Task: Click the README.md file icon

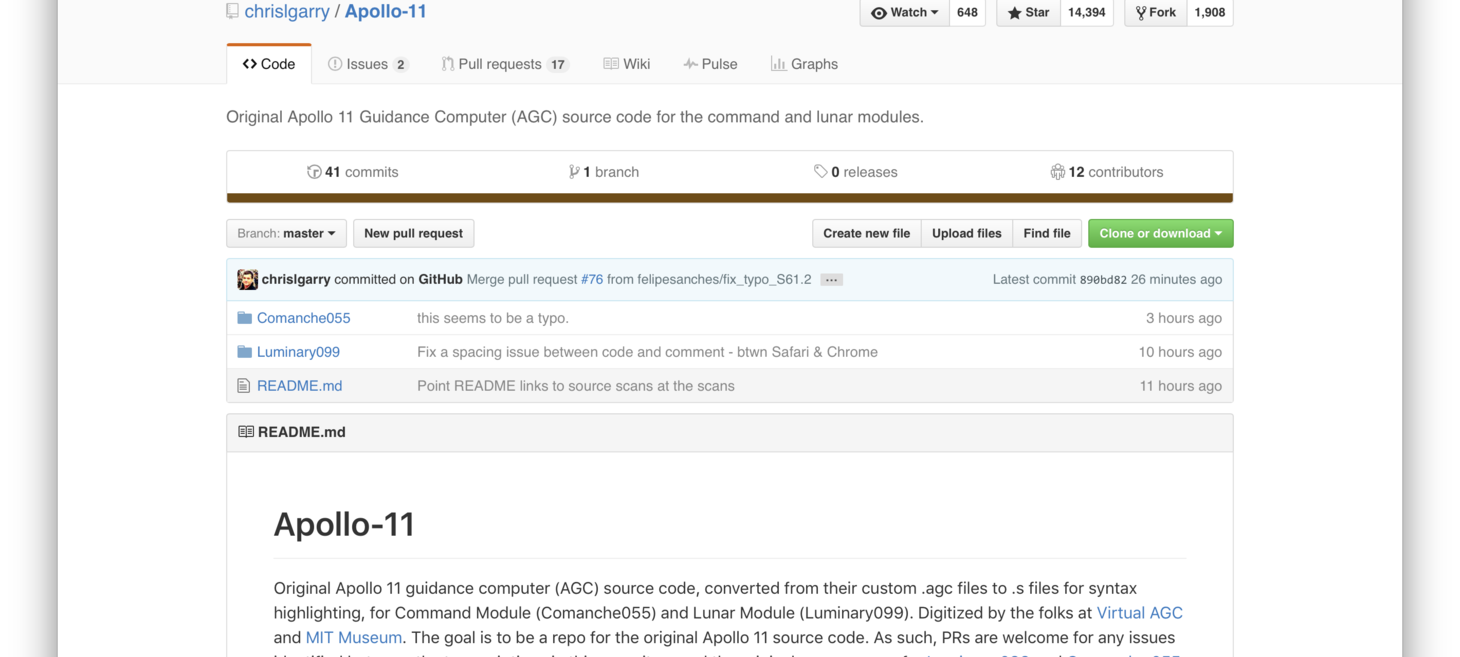Action: (x=243, y=386)
